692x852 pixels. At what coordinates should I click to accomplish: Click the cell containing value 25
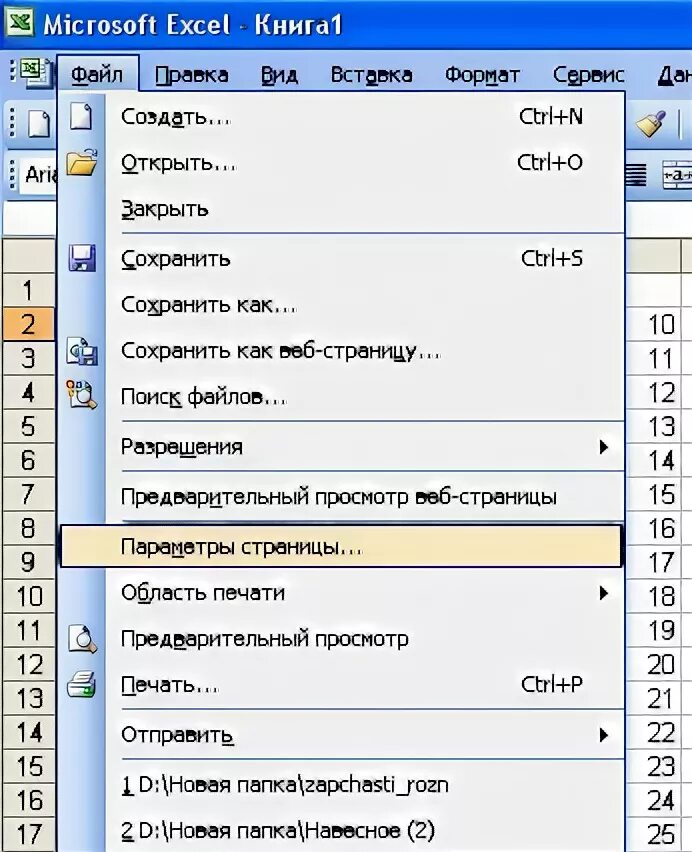coord(654,835)
